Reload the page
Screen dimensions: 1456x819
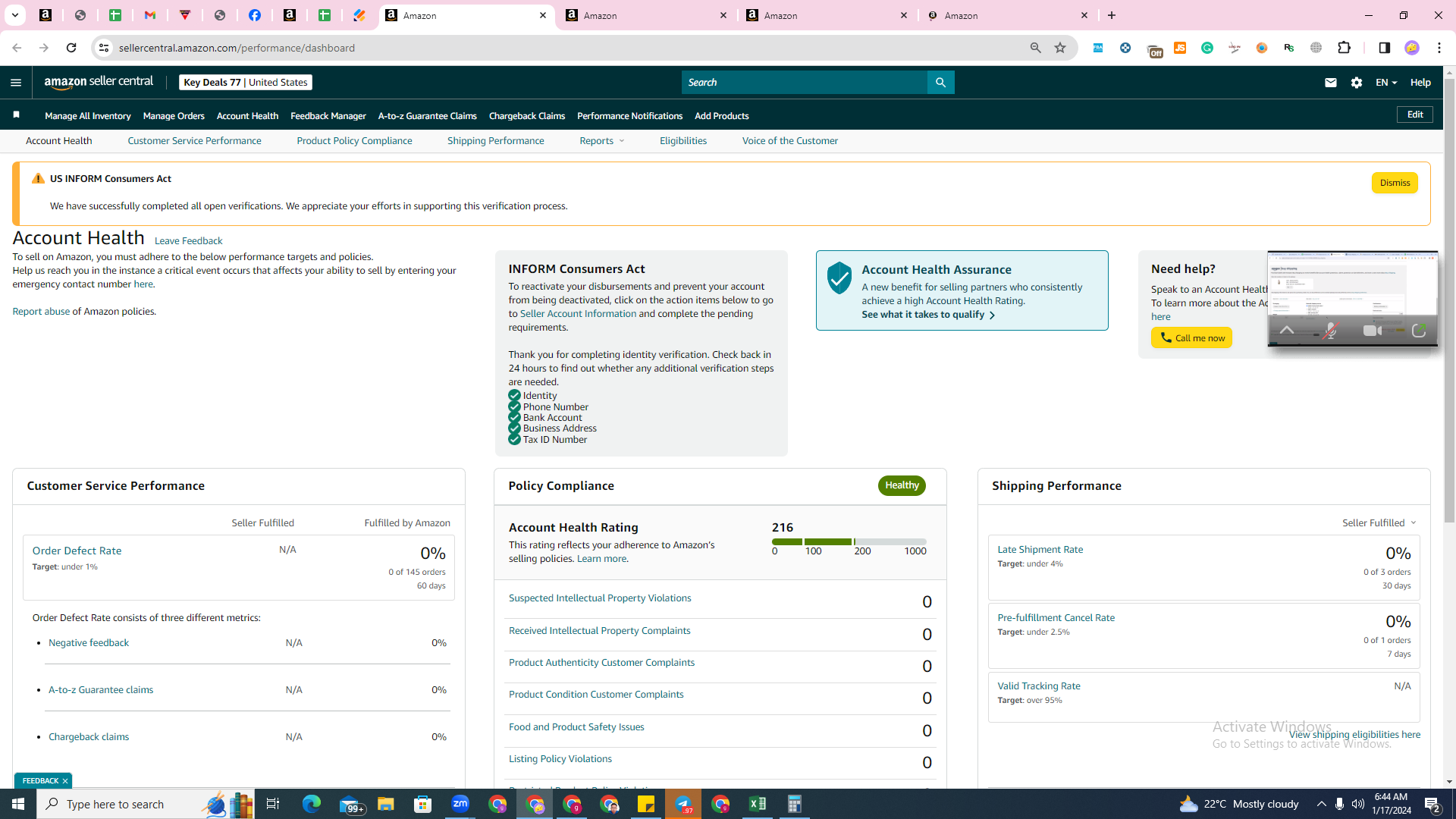(71, 48)
